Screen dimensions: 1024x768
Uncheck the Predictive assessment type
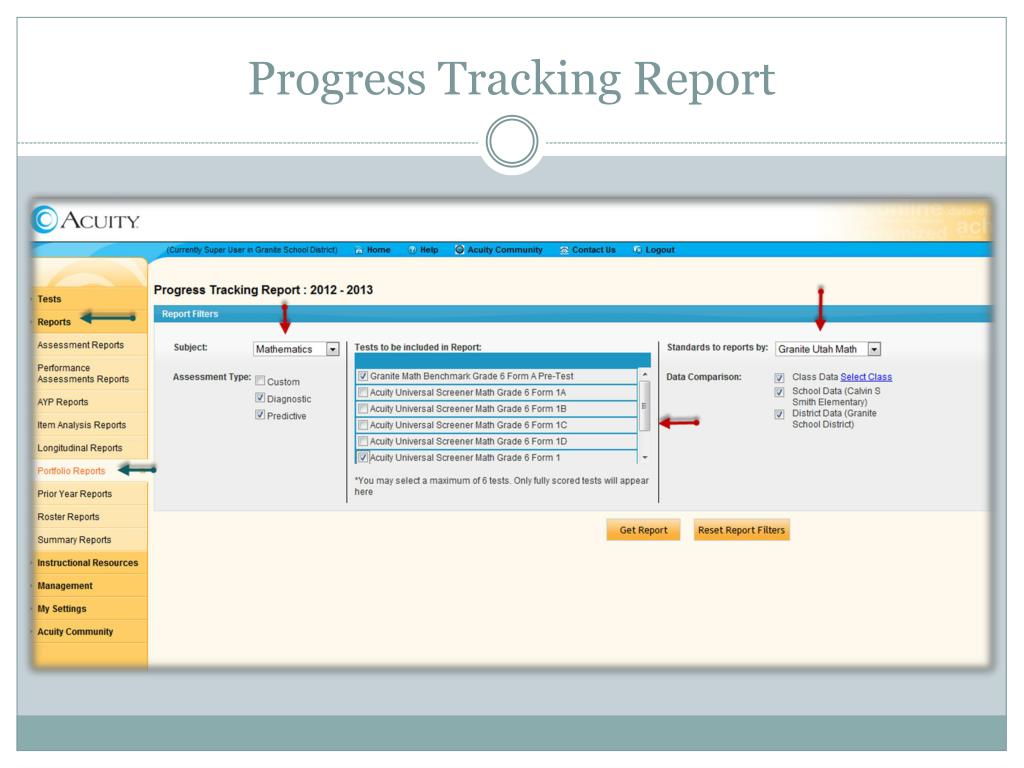260,415
